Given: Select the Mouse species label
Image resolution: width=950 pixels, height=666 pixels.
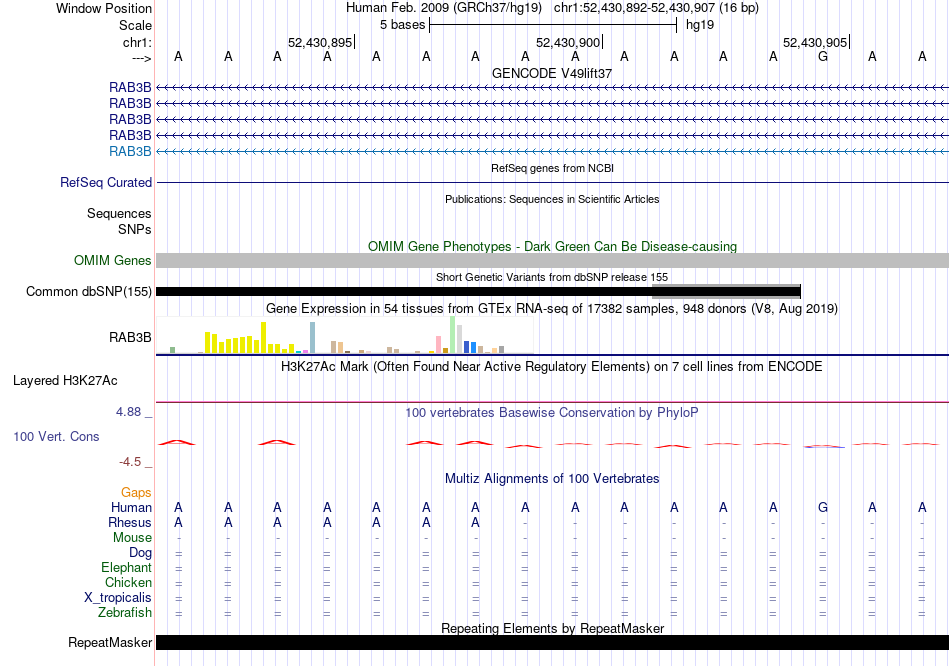Looking at the screenshot, I should point(132,538).
